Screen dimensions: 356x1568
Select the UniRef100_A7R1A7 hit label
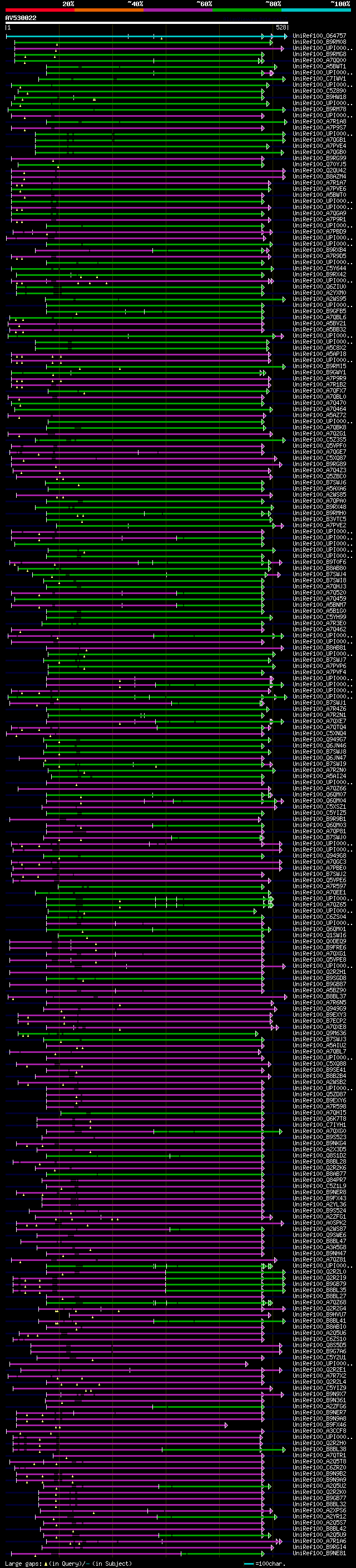(x=319, y=182)
